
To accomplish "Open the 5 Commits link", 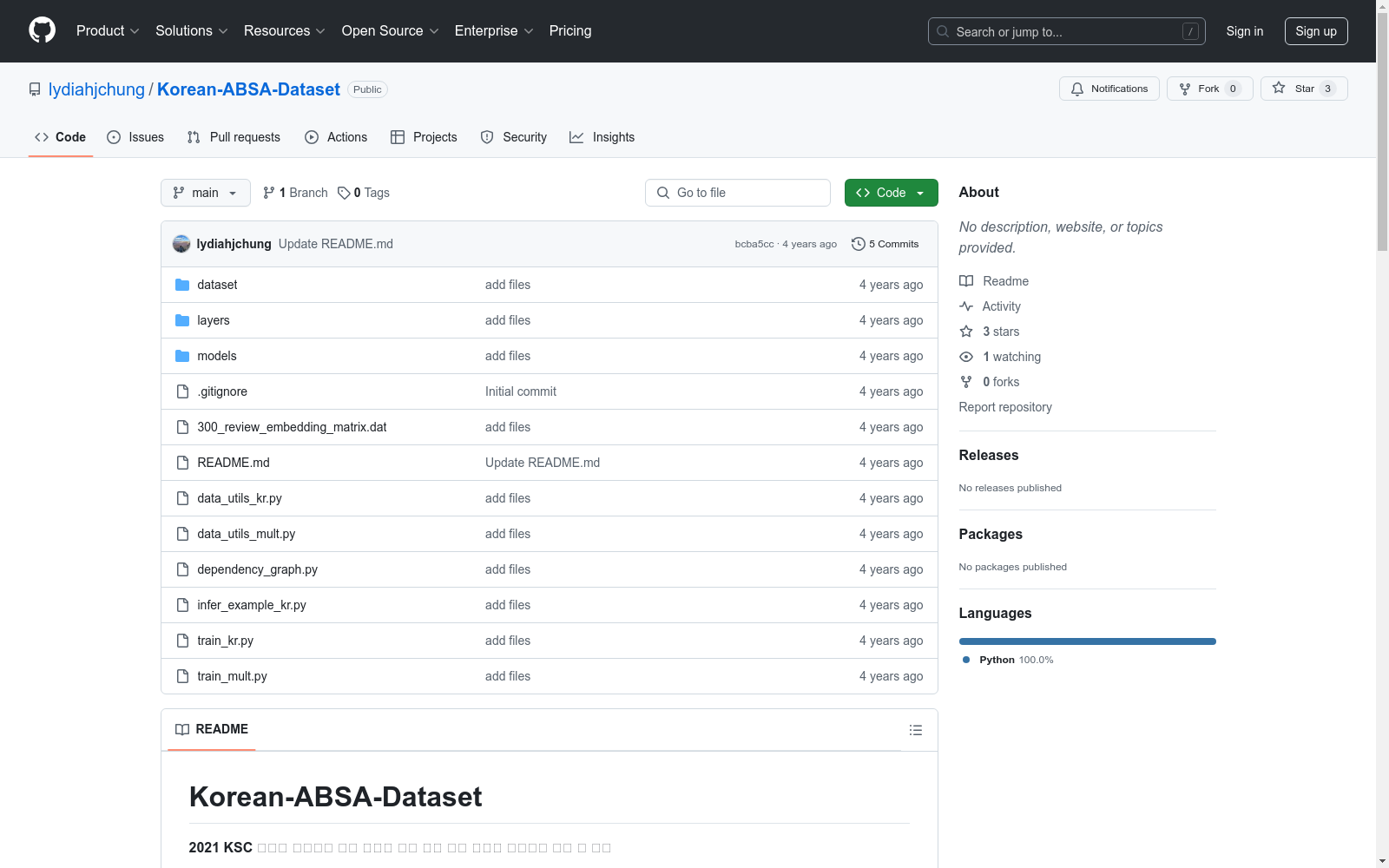I will click(x=885, y=244).
